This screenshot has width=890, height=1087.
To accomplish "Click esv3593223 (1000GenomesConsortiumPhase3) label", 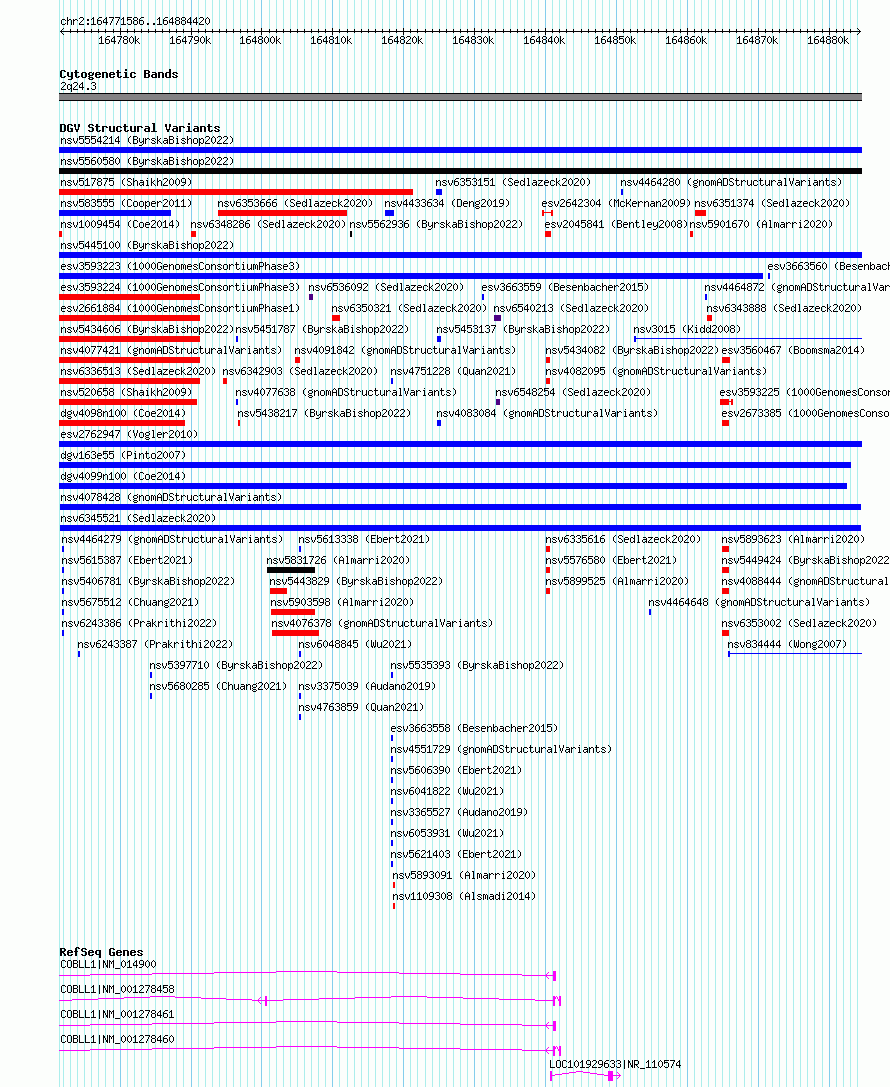I will pyautogui.click(x=180, y=266).
